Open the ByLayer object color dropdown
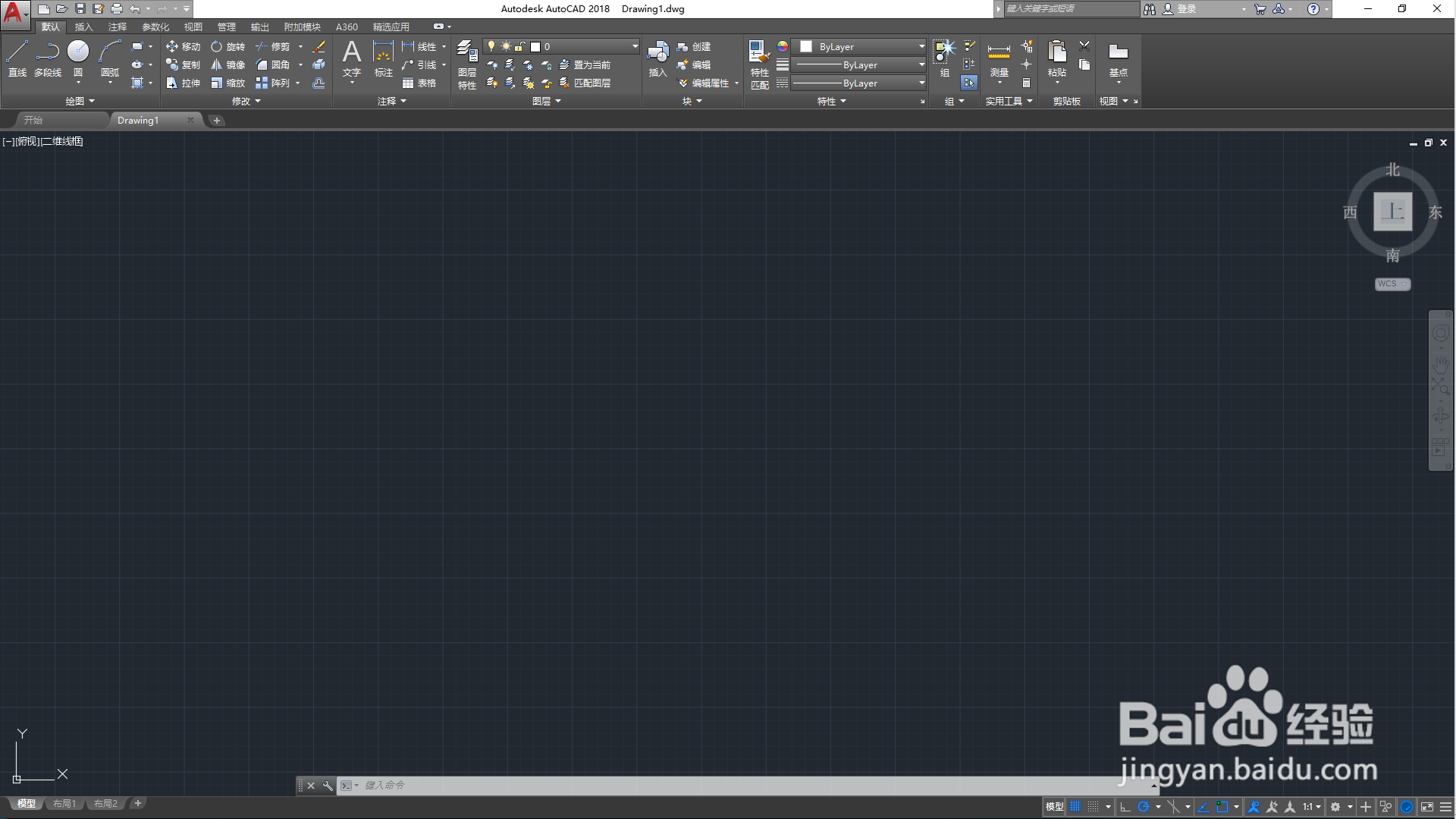 pos(859,46)
